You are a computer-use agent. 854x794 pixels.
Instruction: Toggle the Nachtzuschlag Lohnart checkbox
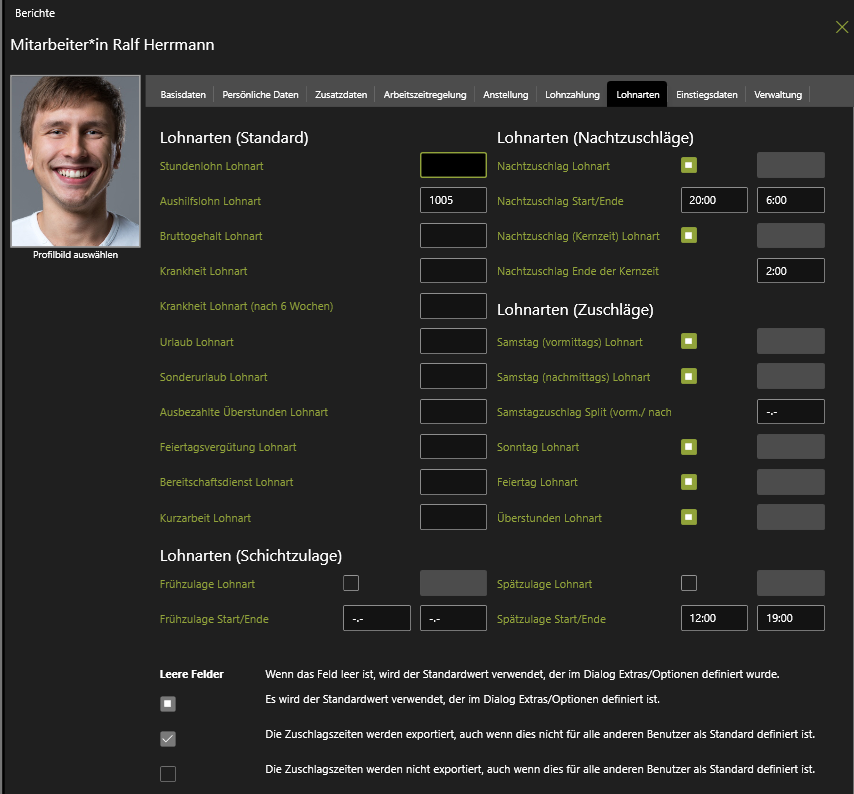pyautogui.click(x=689, y=165)
